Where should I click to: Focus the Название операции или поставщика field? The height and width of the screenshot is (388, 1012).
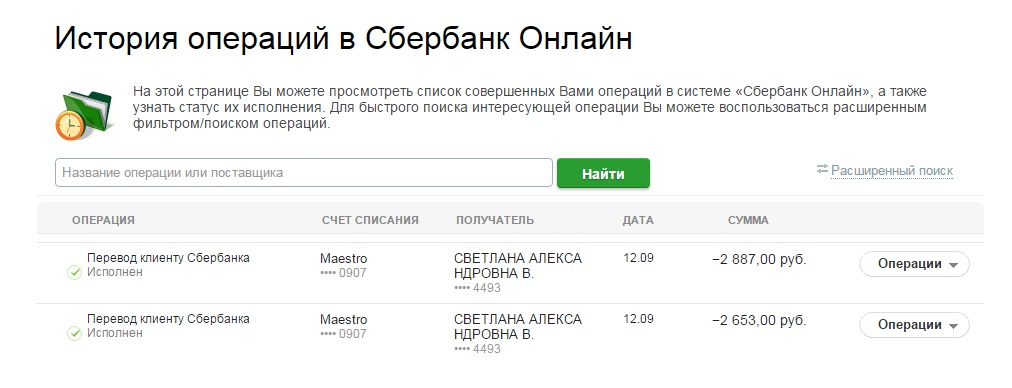(304, 173)
